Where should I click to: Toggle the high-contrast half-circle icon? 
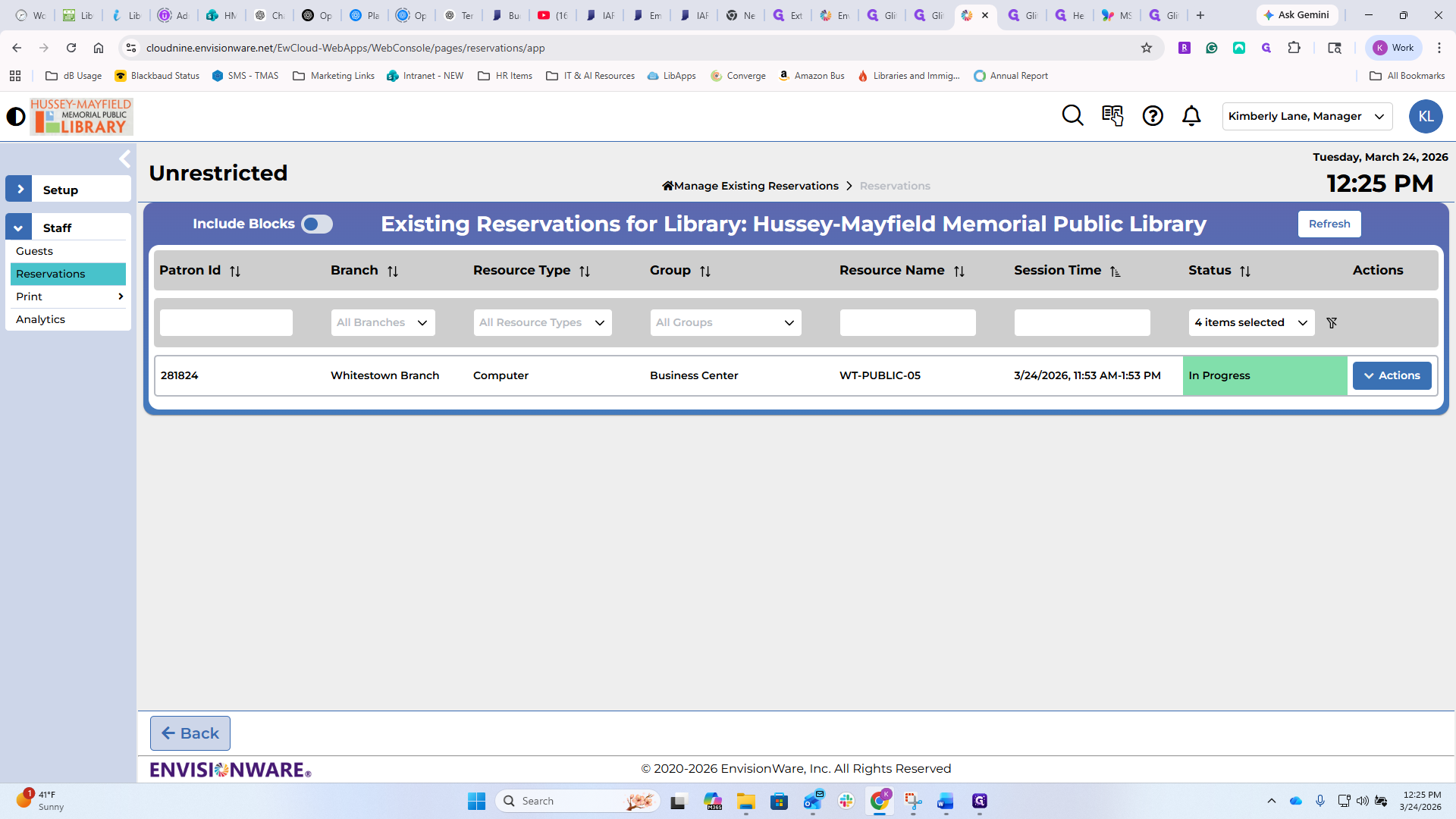pyautogui.click(x=16, y=116)
